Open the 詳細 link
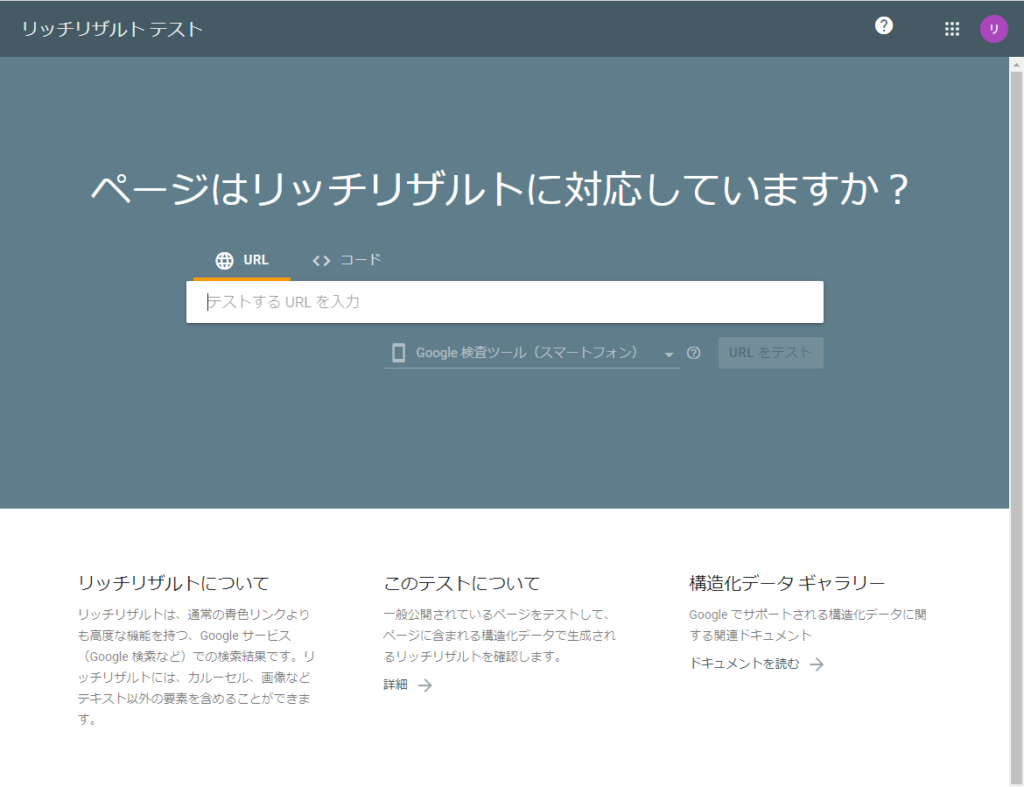 pos(395,684)
